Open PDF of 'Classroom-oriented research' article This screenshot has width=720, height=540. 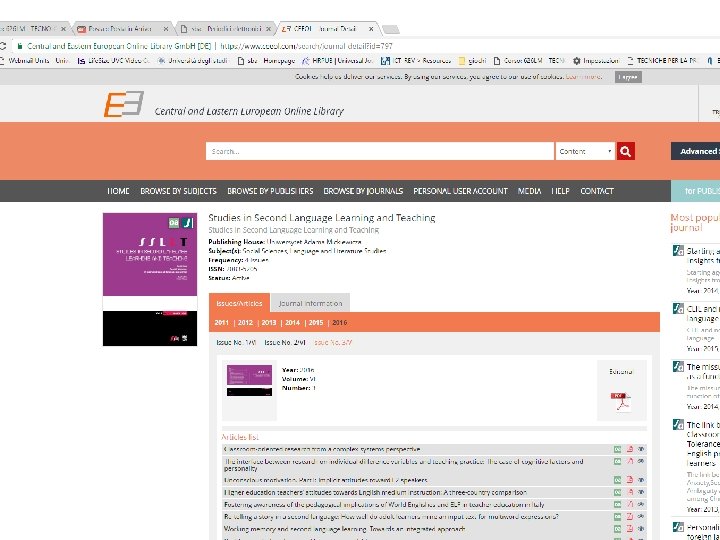pos(630,449)
